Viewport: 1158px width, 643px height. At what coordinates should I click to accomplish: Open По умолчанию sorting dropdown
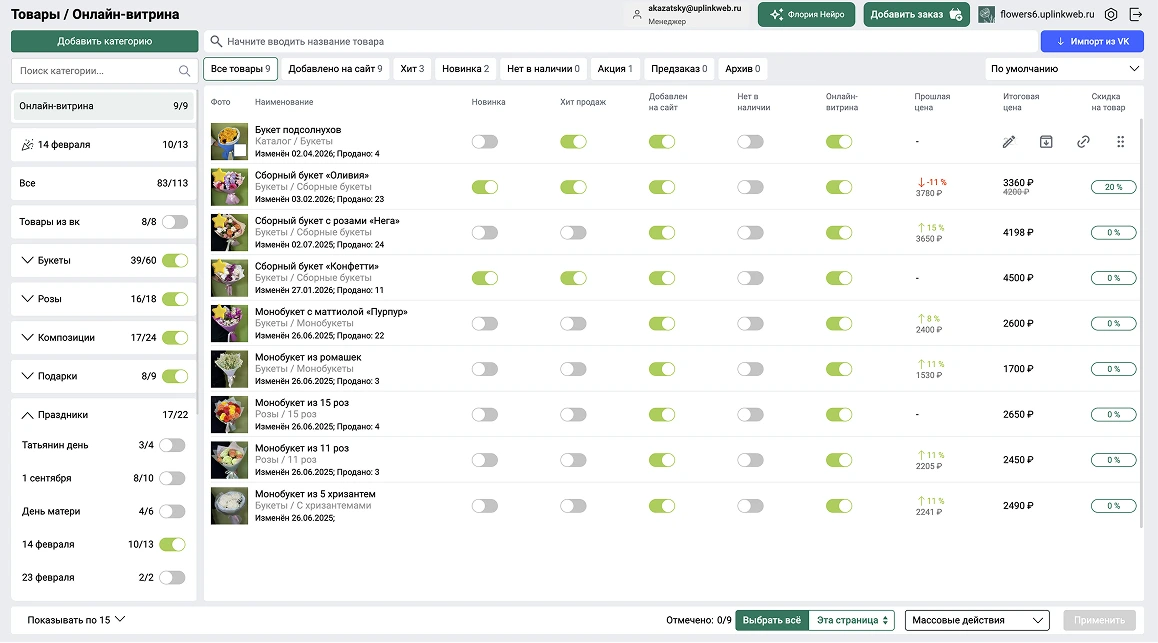click(1064, 69)
